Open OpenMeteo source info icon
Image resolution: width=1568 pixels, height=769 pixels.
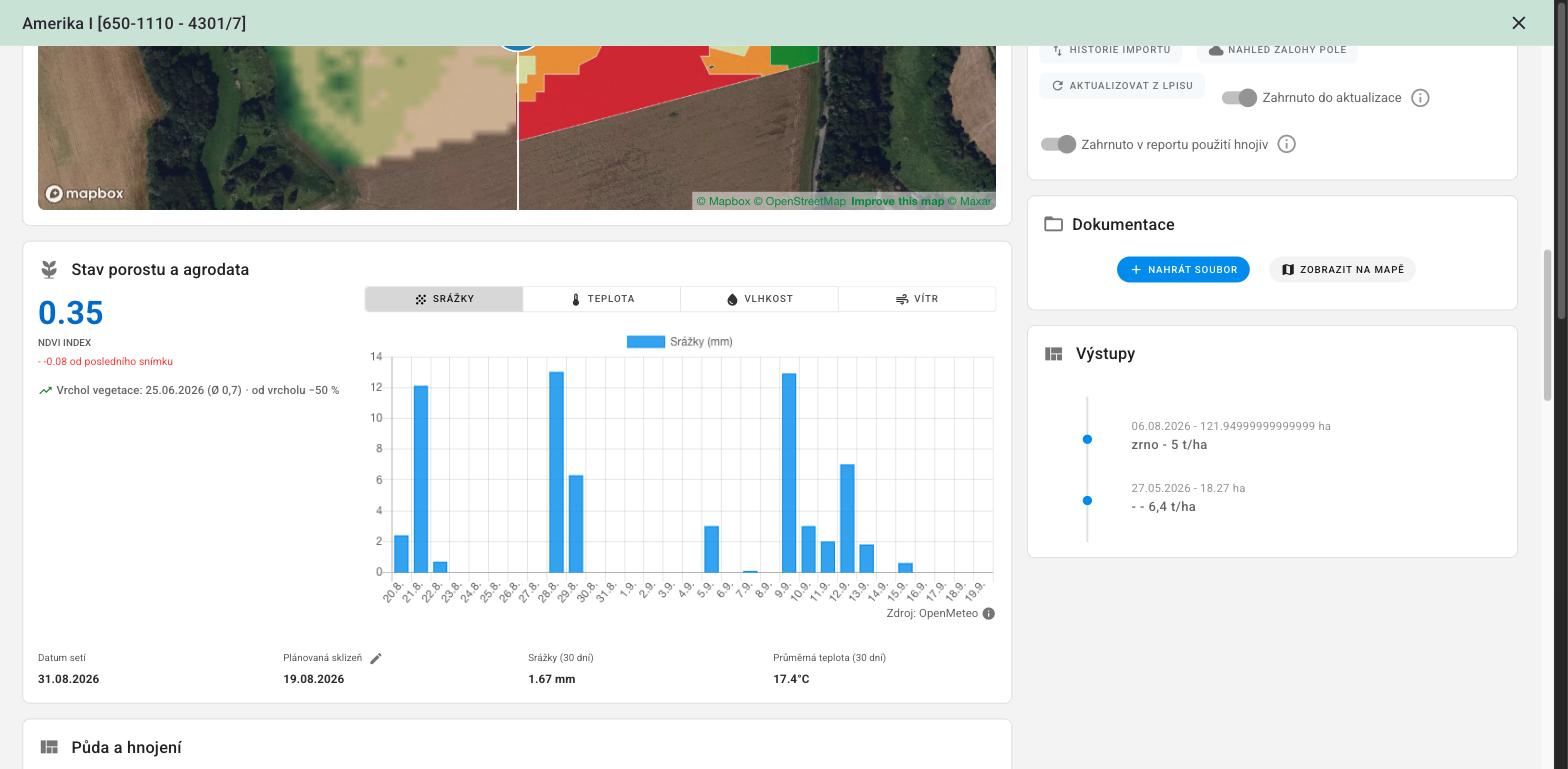pos(988,613)
